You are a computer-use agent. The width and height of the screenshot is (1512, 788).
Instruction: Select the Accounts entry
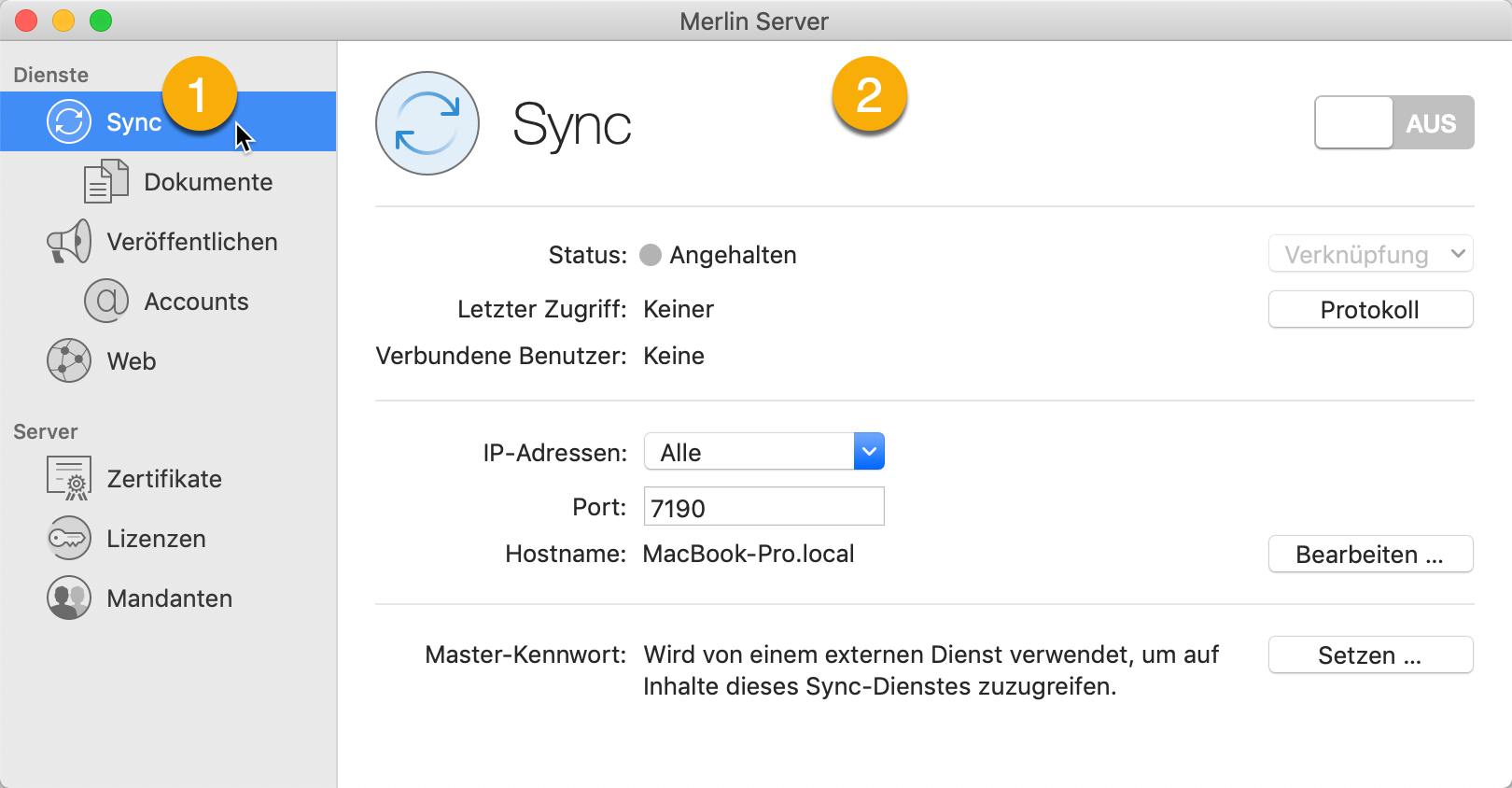click(168, 301)
